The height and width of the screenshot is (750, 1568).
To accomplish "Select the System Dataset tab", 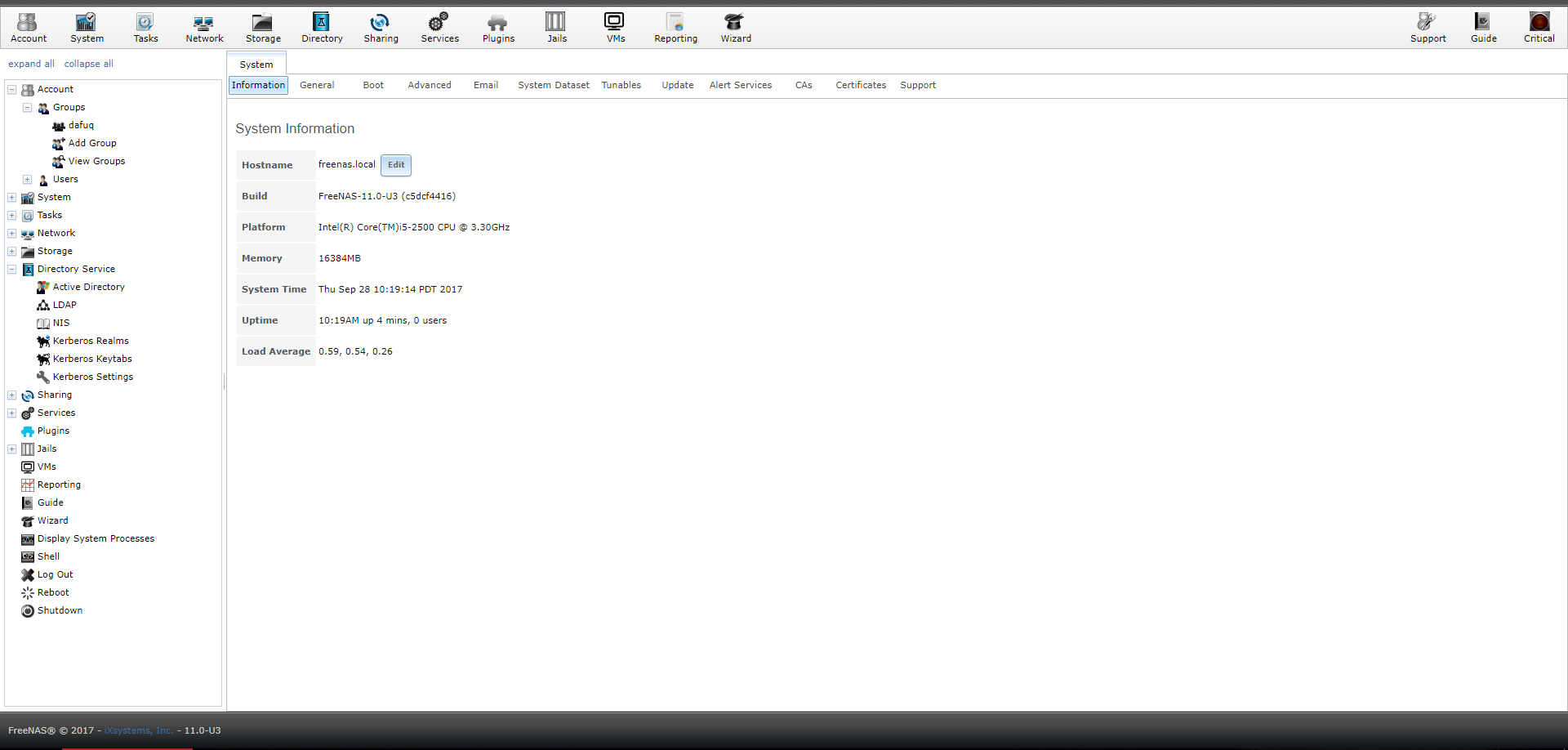I will click(x=554, y=85).
